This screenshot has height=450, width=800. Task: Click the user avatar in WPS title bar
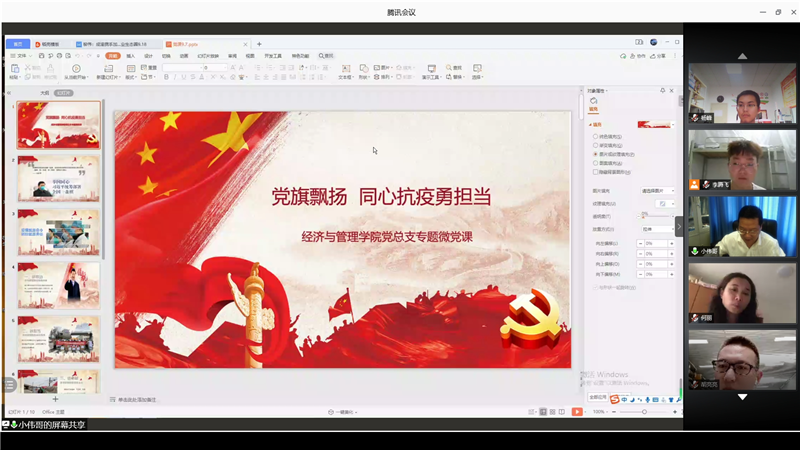point(654,42)
